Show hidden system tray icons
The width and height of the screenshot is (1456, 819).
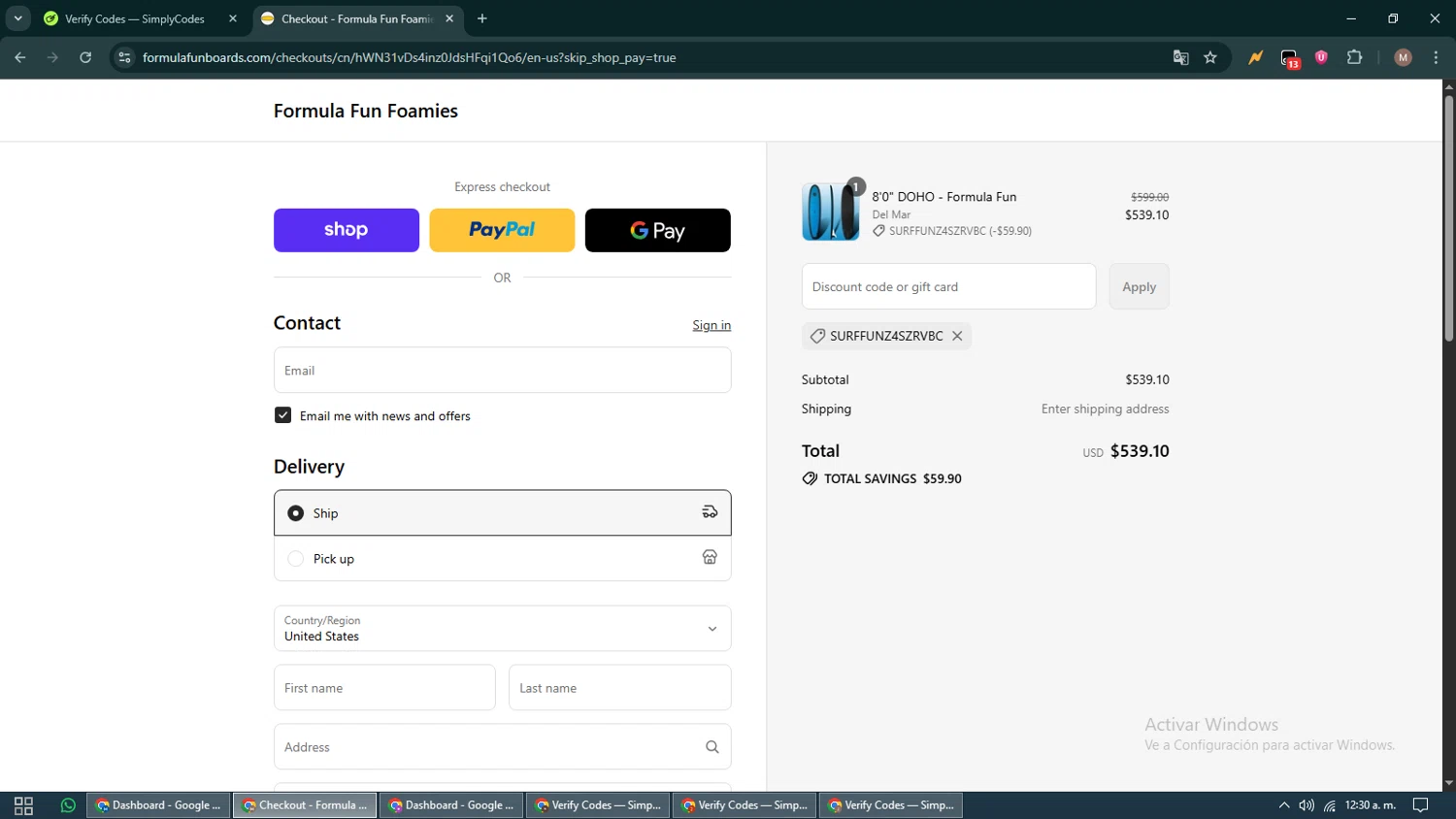pyautogui.click(x=1283, y=805)
